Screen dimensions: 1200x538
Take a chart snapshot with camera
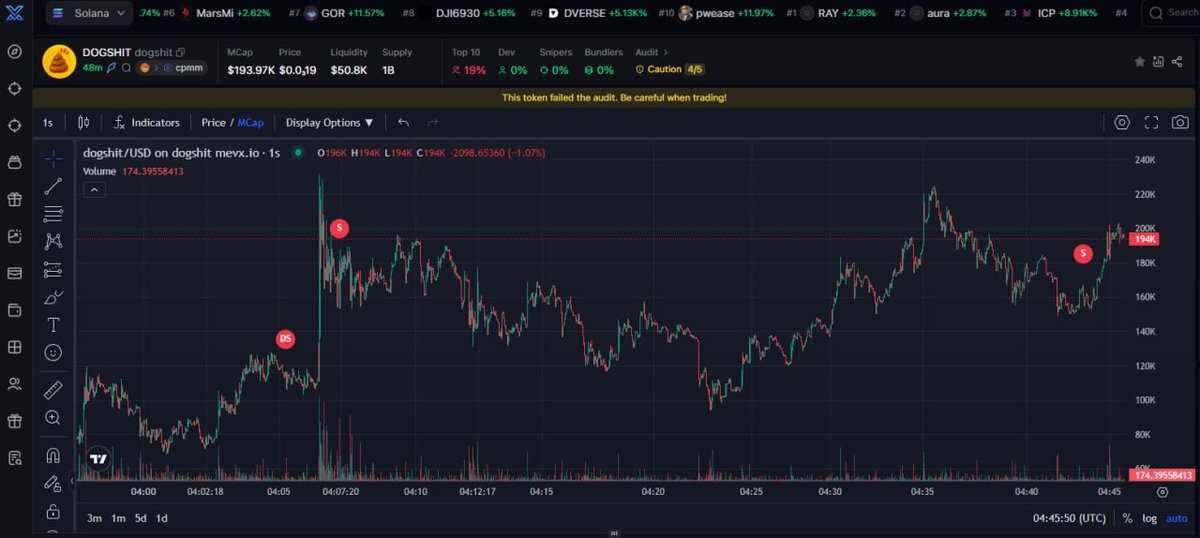pyautogui.click(x=1181, y=122)
